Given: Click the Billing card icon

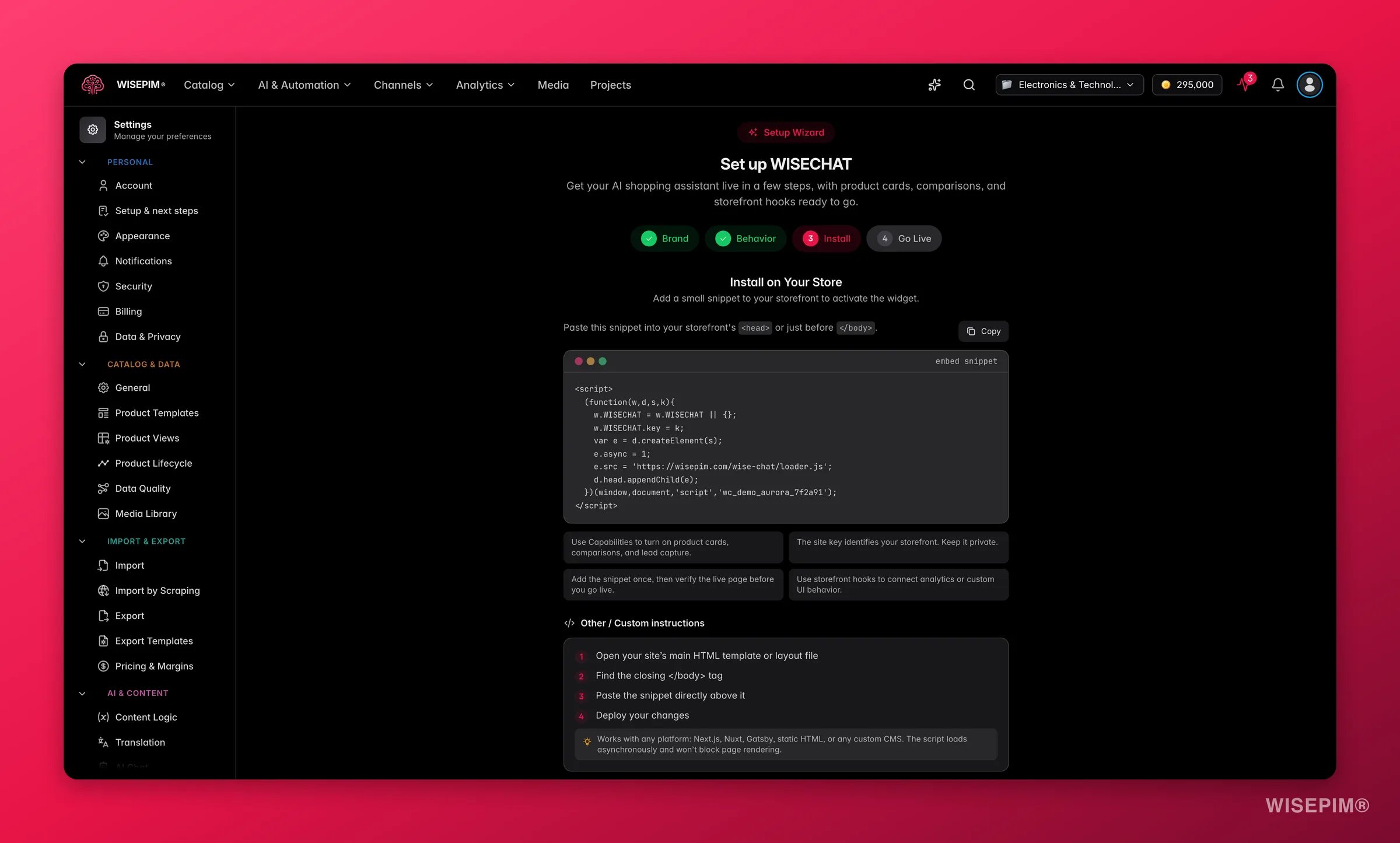Looking at the screenshot, I should (x=103, y=312).
